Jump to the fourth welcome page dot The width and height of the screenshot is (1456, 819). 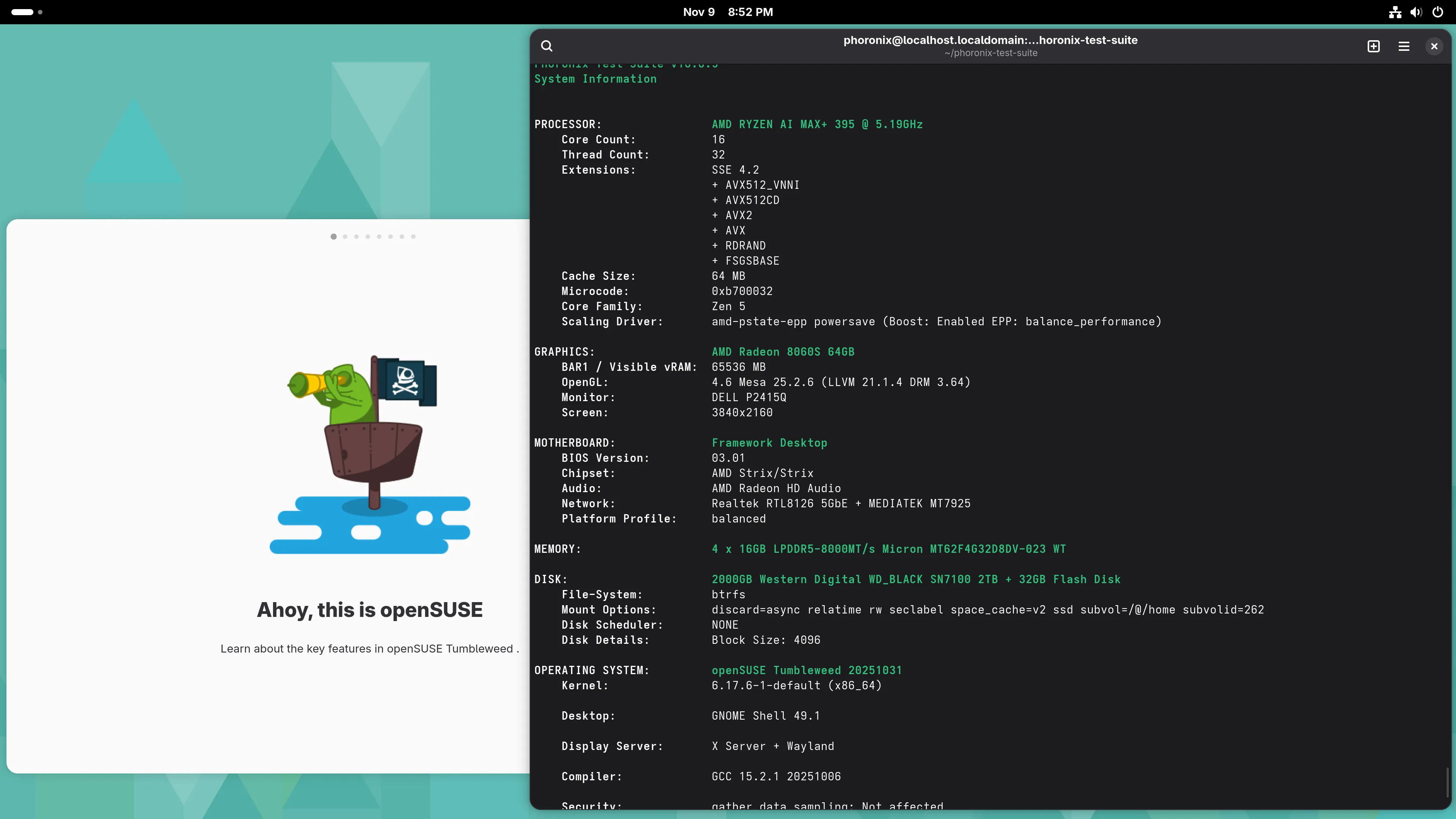coord(368,237)
